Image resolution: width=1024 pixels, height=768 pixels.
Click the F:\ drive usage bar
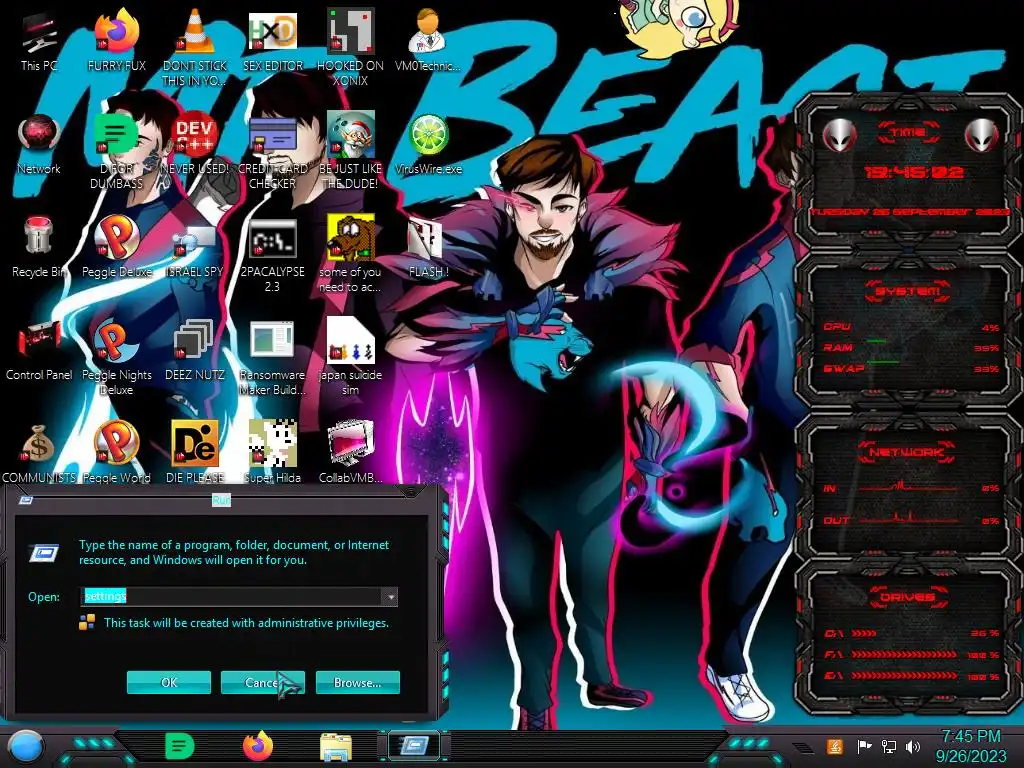click(x=904, y=654)
